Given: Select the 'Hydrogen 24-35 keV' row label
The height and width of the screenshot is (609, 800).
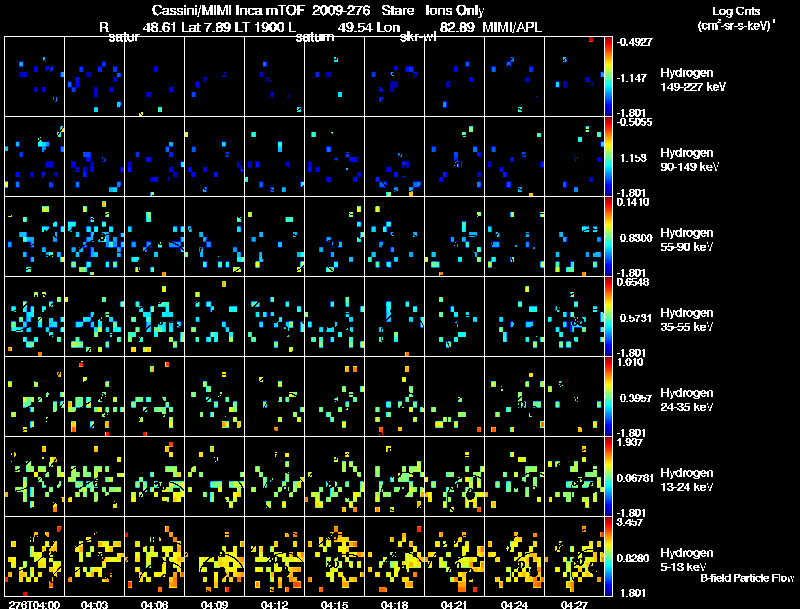Looking at the screenshot, I should 687,400.
